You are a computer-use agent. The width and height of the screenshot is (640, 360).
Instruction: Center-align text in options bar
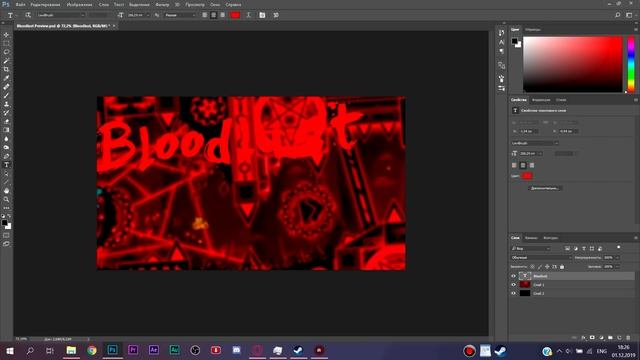[213, 15]
